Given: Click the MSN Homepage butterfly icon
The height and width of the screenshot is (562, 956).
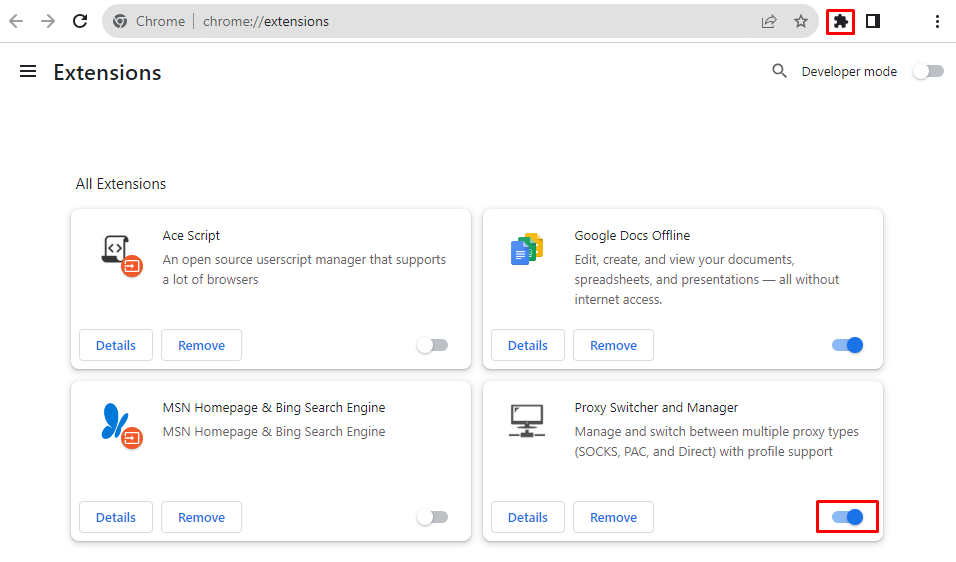Looking at the screenshot, I should (121, 426).
